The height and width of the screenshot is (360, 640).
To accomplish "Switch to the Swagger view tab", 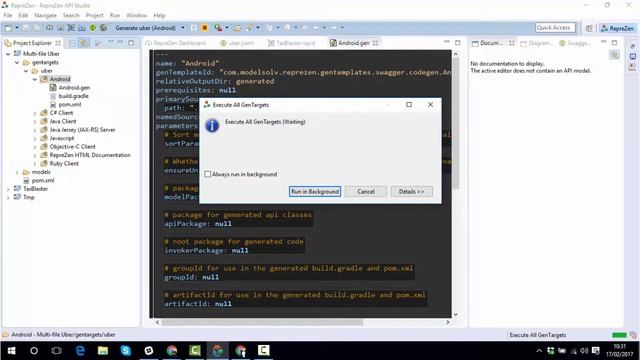I will click(575, 43).
